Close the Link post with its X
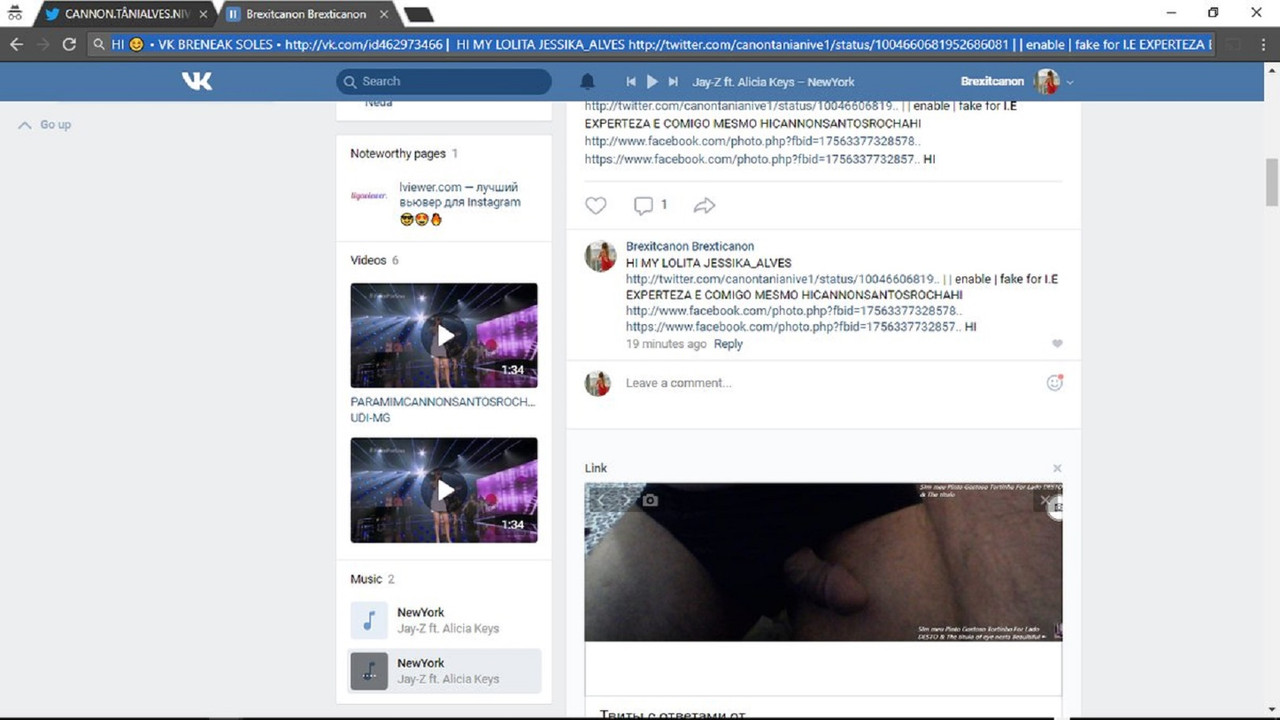This screenshot has width=1280, height=720. tap(1057, 468)
